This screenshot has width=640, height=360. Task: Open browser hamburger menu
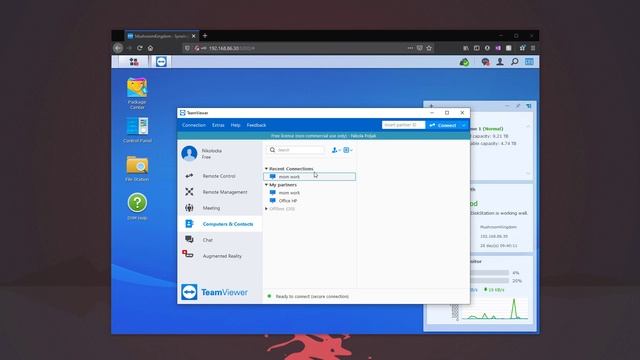(533, 48)
